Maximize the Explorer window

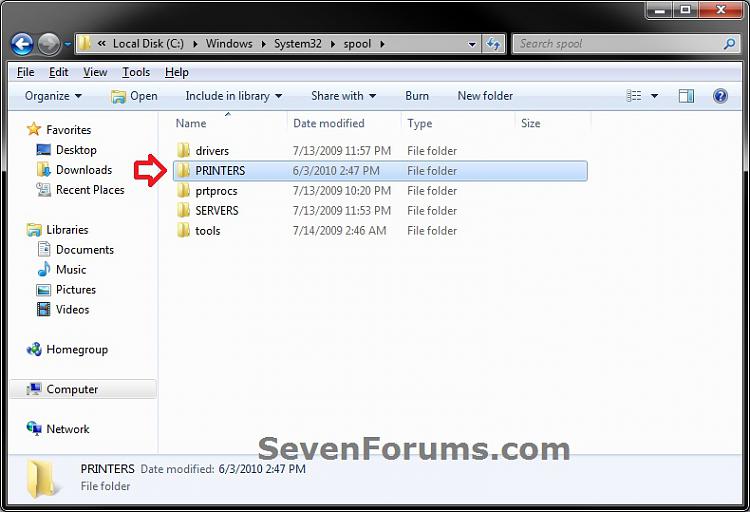click(685, 10)
